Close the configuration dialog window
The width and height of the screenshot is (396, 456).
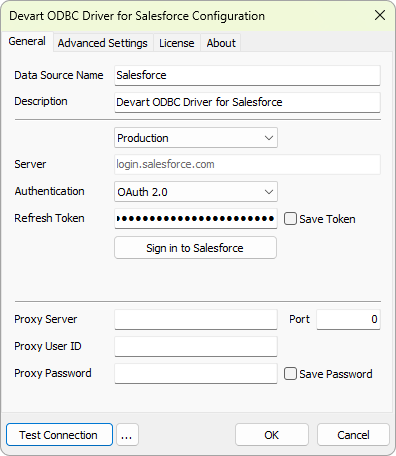(x=380, y=15)
